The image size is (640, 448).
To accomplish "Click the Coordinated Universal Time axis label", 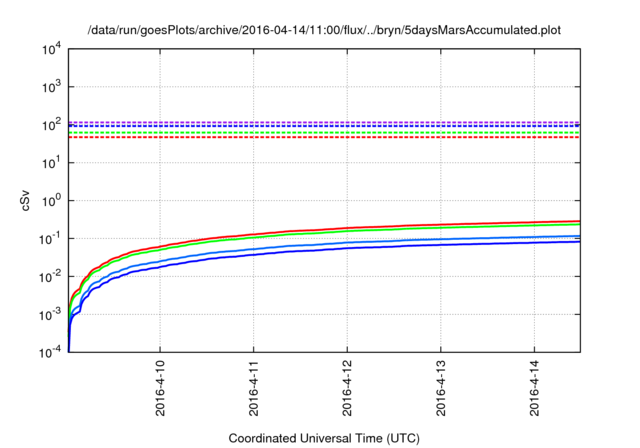I will tap(324, 438).
